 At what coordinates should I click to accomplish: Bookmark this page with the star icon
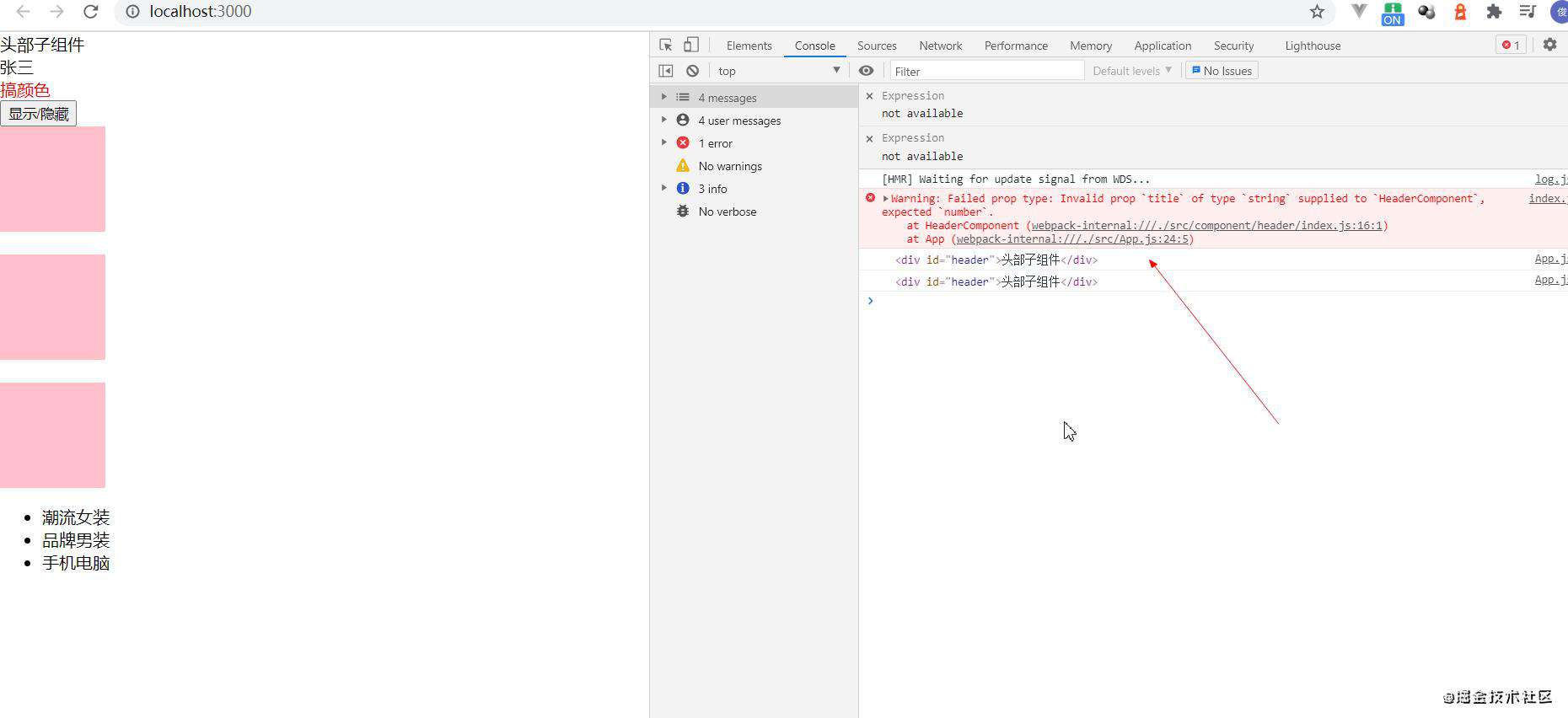[1317, 12]
